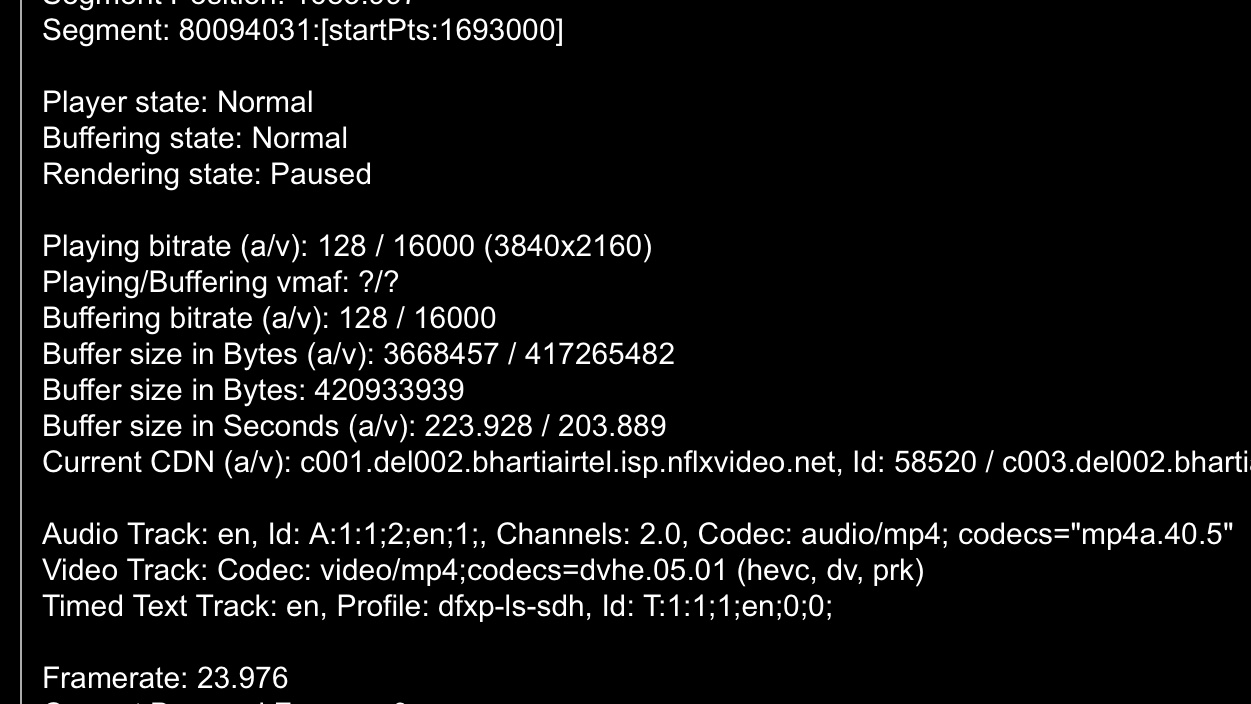The height and width of the screenshot is (704, 1251).
Task: Click the Segment startPts line
Action: tap(302, 30)
